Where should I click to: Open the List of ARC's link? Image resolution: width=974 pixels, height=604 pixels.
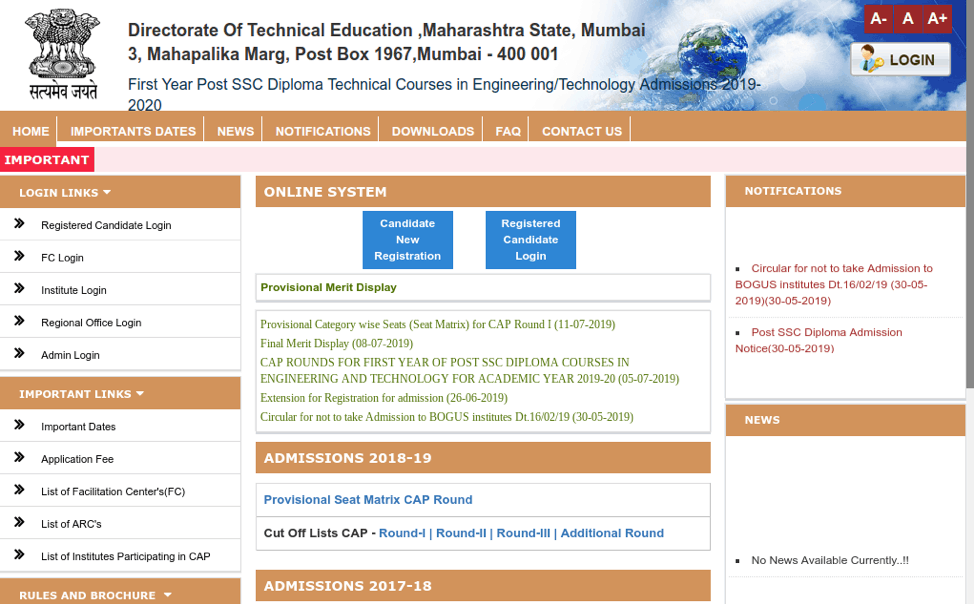click(71, 524)
